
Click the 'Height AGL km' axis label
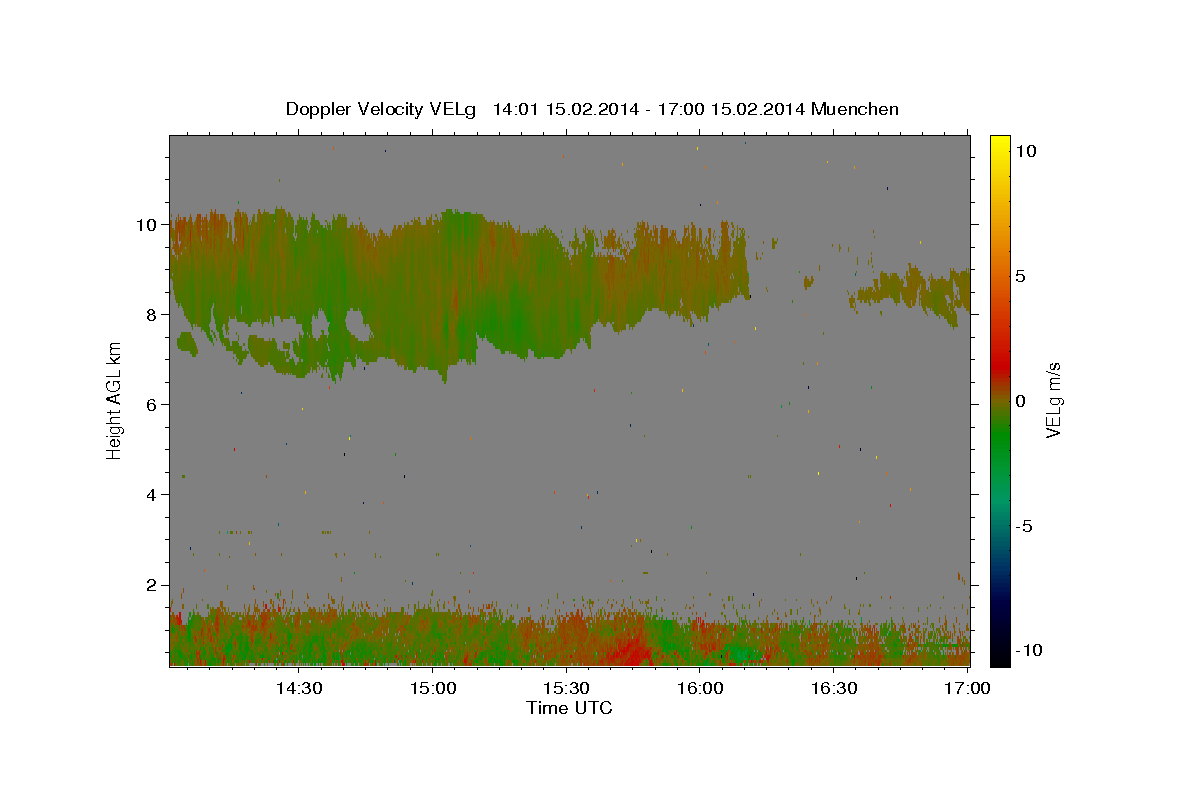click(x=114, y=401)
